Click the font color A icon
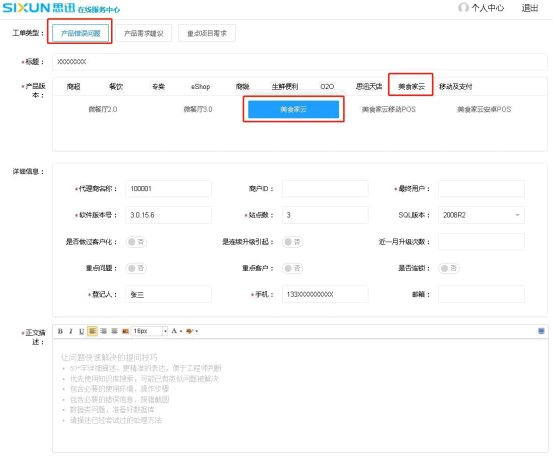The height and width of the screenshot is (458, 554). tap(174, 331)
